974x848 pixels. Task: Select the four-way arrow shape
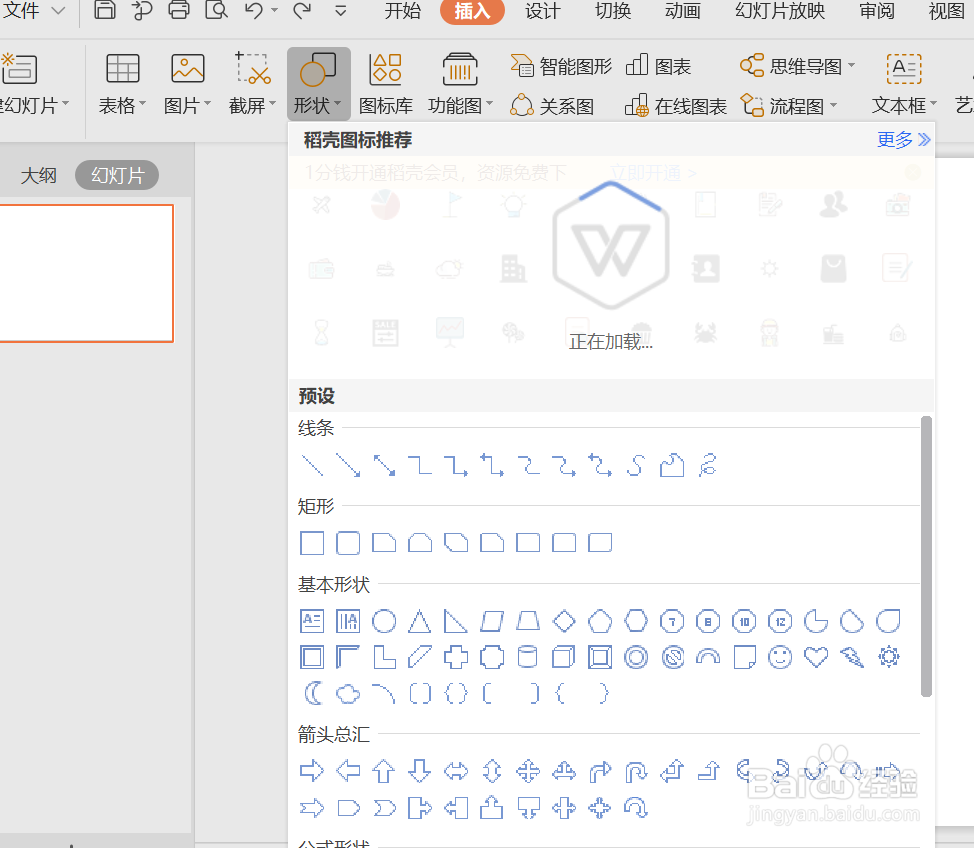click(x=528, y=772)
